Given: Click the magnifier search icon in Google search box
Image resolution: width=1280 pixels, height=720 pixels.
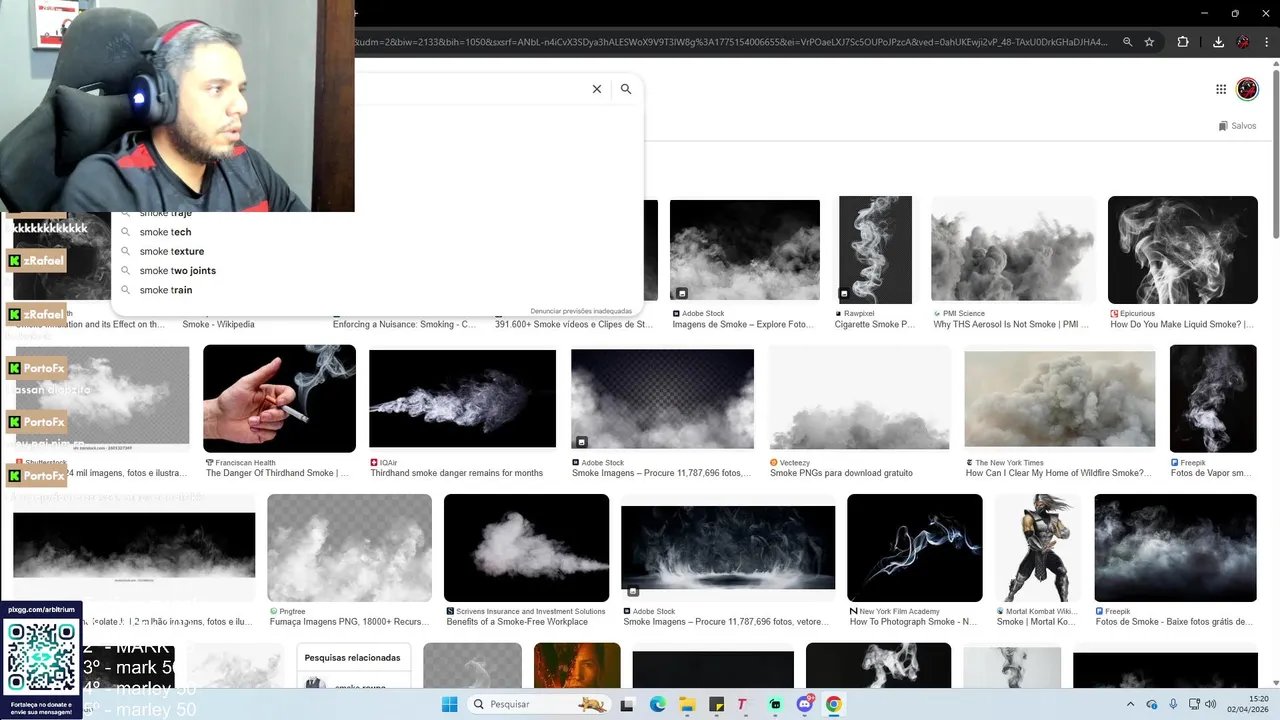Looking at the screenshot, I should 626,89.
